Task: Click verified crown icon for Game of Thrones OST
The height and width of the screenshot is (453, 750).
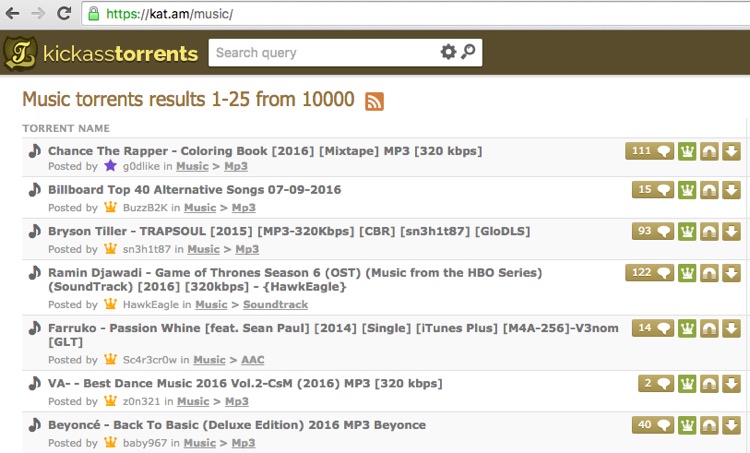Action: (x=687, y=273)
